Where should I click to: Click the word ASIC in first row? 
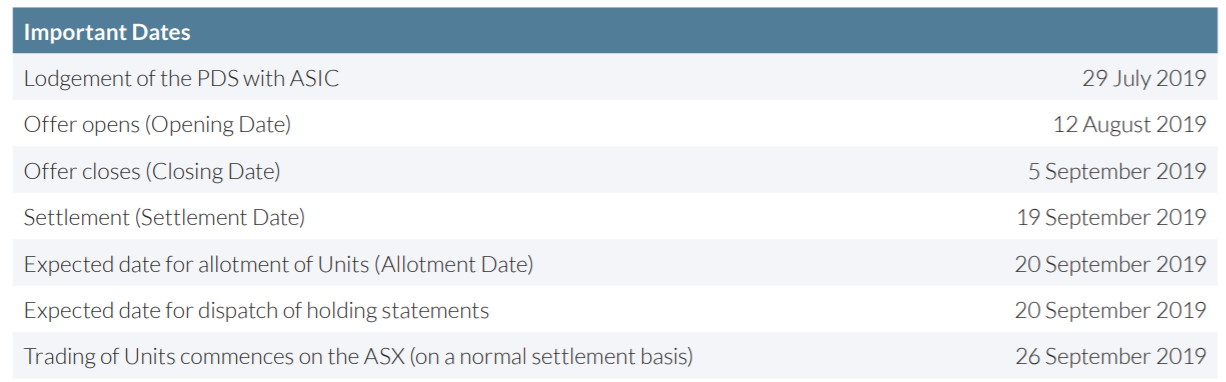(x=315, y=78)
